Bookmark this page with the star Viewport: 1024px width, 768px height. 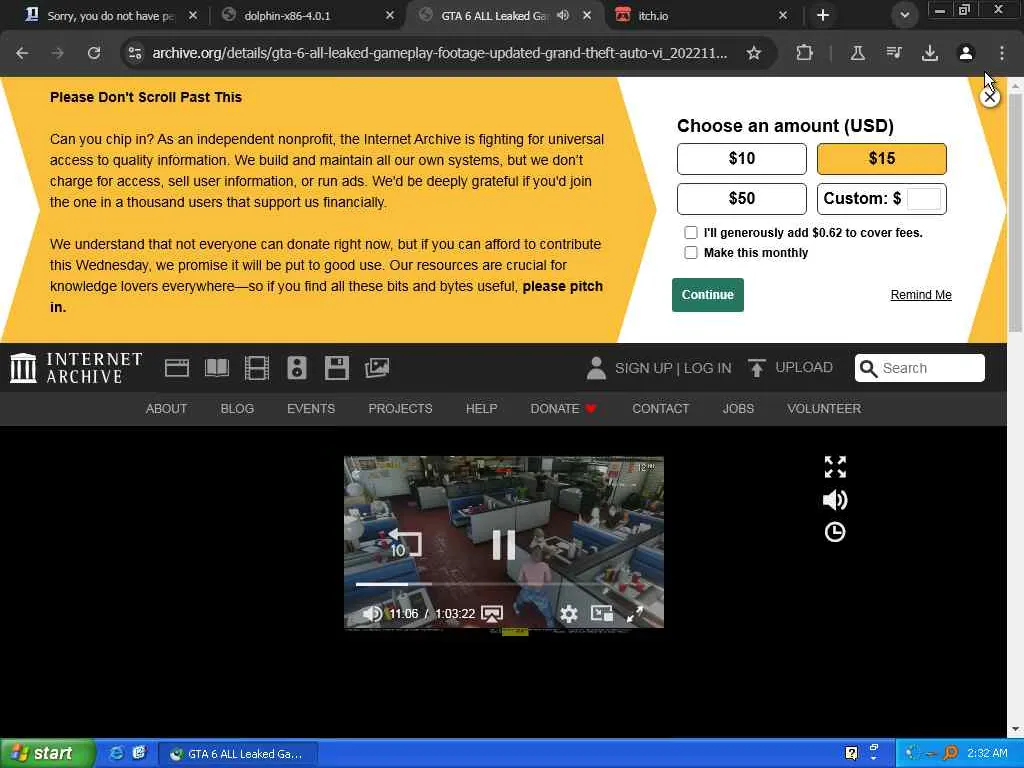click(754, 53)
